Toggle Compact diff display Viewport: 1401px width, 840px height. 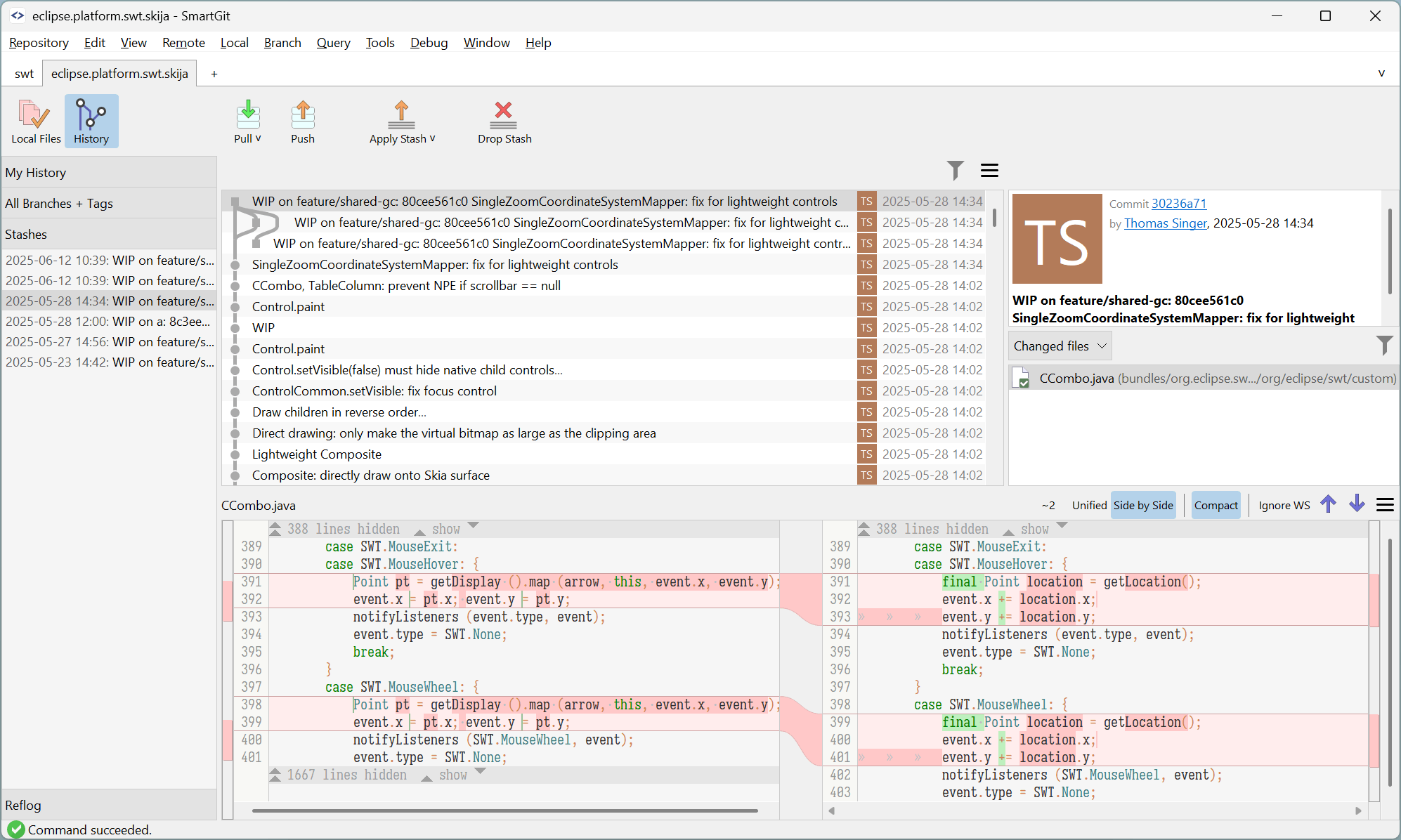pos(1216,505)
